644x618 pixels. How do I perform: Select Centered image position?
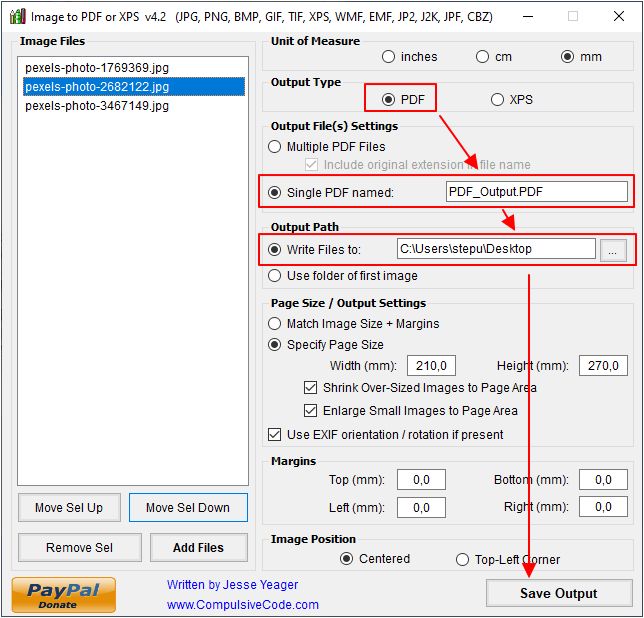[346, 559]
